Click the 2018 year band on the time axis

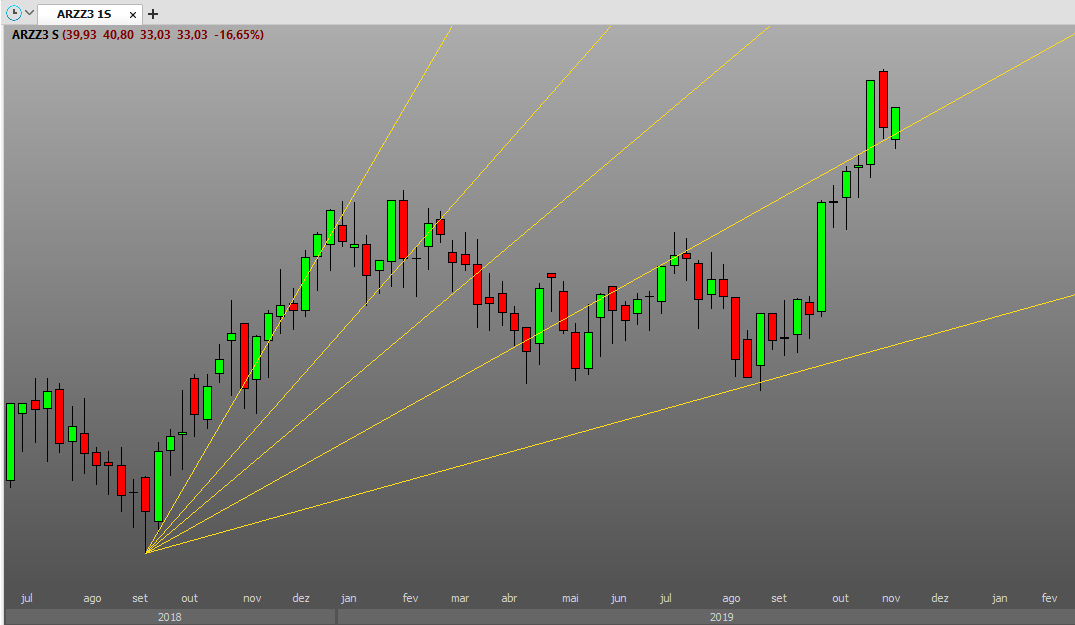tap(170, 617)
